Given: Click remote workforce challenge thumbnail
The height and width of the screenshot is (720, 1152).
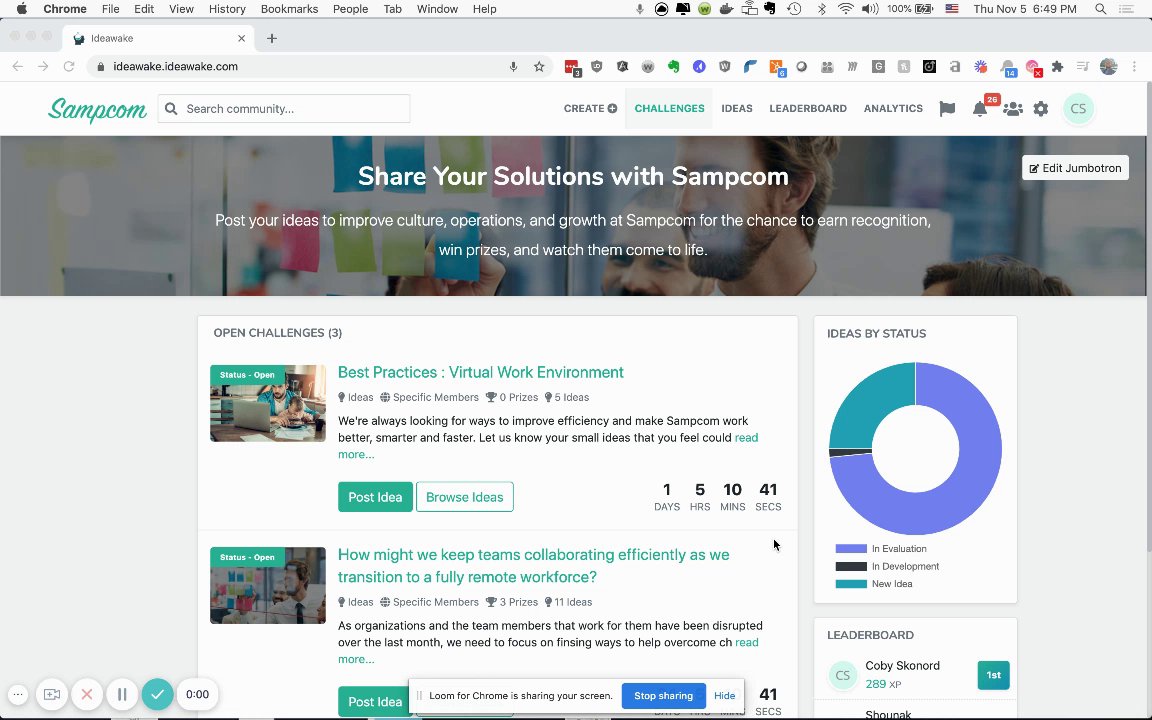Looking at the screenshot, I should [x=267, y=586].
